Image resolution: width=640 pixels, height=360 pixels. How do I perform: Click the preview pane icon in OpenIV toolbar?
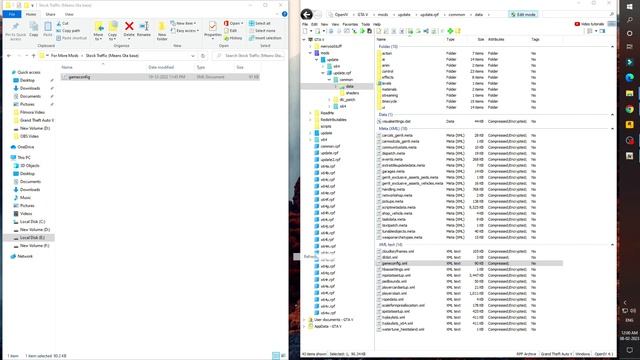pyautogui.click(x=602, y=31)
